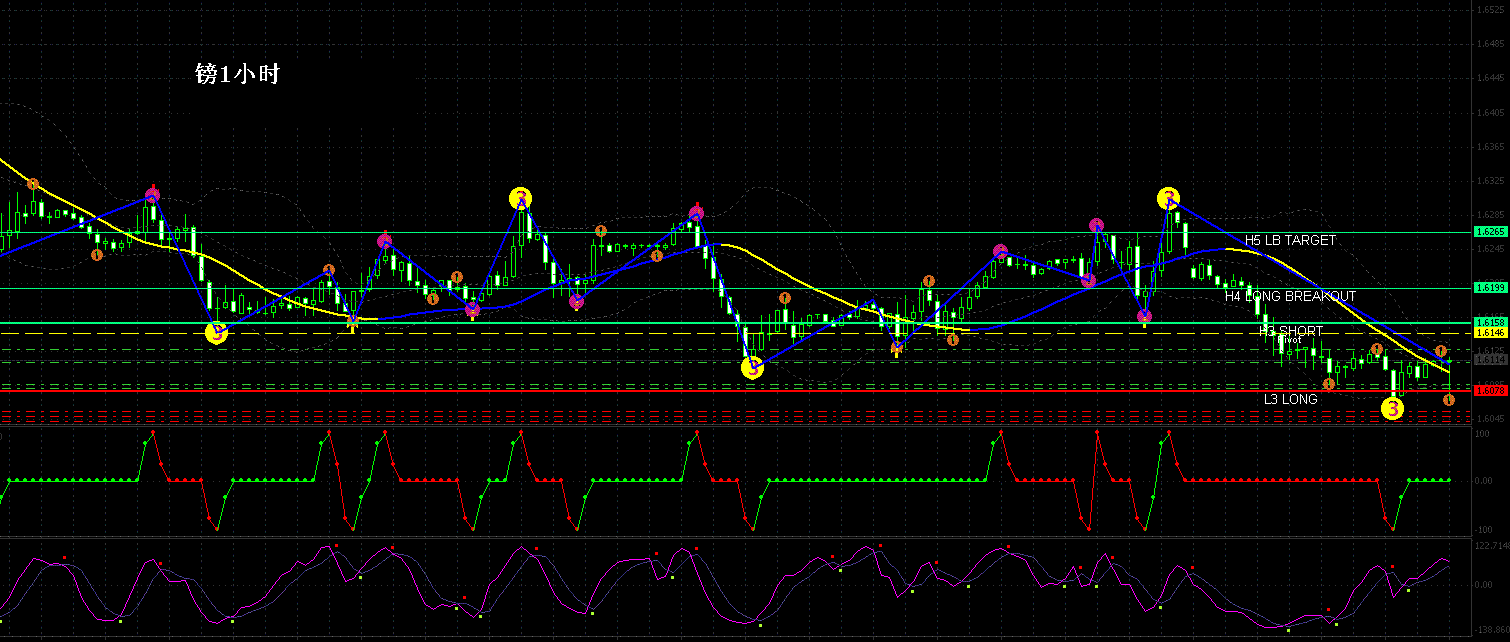Click the L3 LONG level label

point(1290,399)
